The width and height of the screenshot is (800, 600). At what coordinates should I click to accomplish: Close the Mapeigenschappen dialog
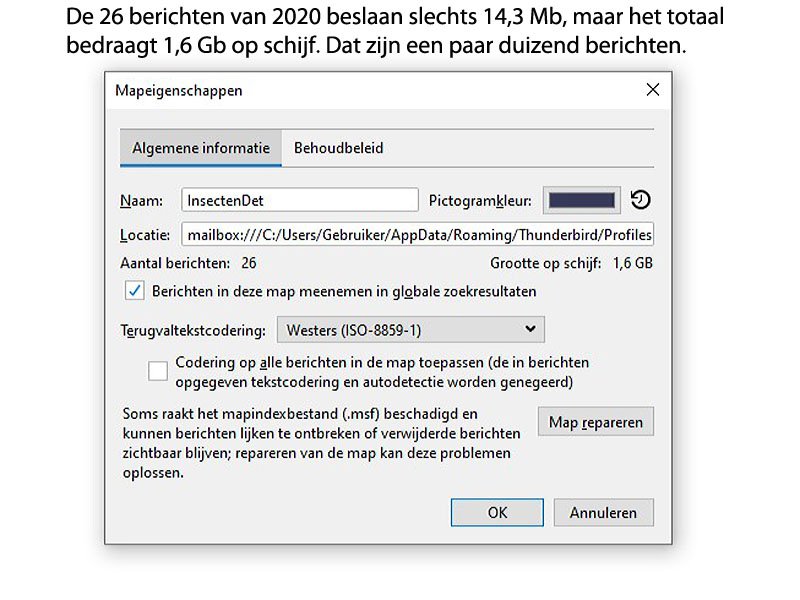click(x=653, y=90)
